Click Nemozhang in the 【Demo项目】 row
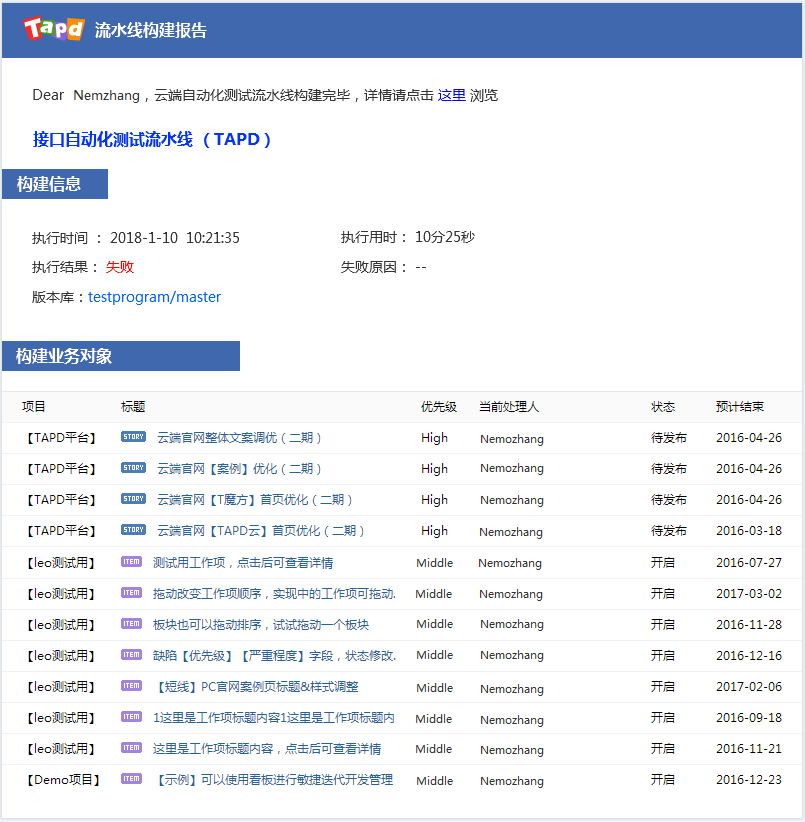This screenshot has height=822, width=805. 512,781
